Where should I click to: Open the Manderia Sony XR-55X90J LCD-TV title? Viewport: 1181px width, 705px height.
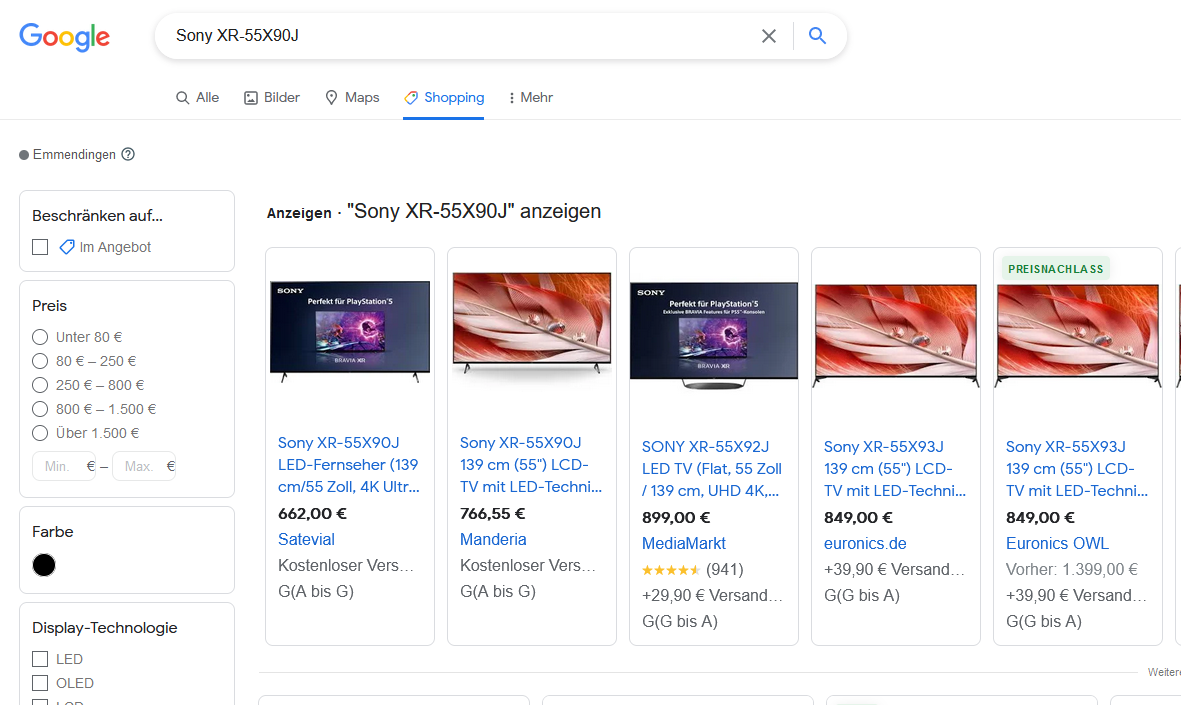coord(531,465)
